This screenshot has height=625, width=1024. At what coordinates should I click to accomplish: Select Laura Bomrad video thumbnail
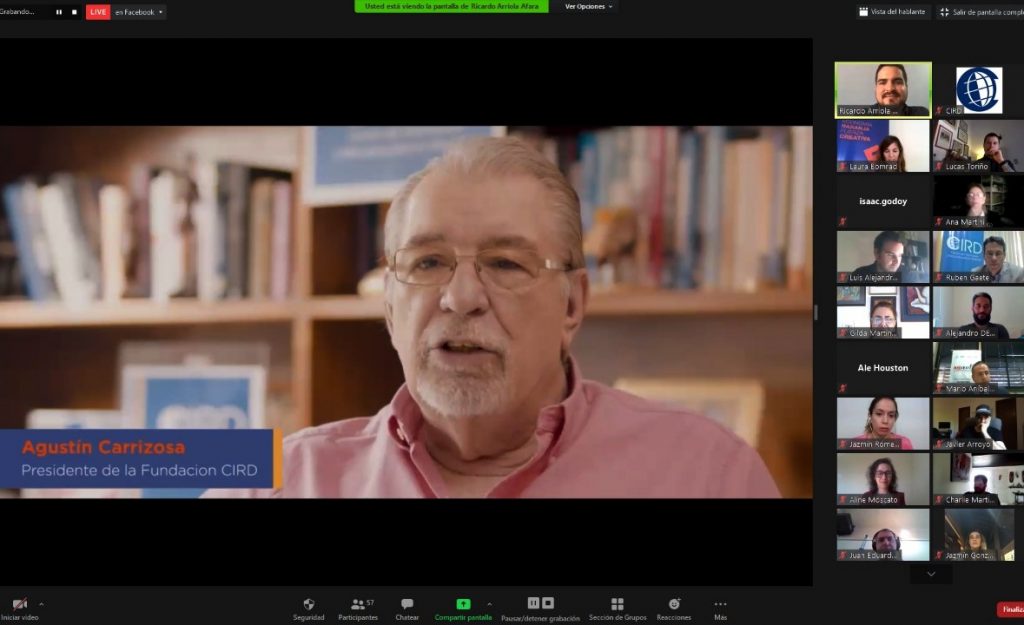pyautogui.click(x=883, y=146)
